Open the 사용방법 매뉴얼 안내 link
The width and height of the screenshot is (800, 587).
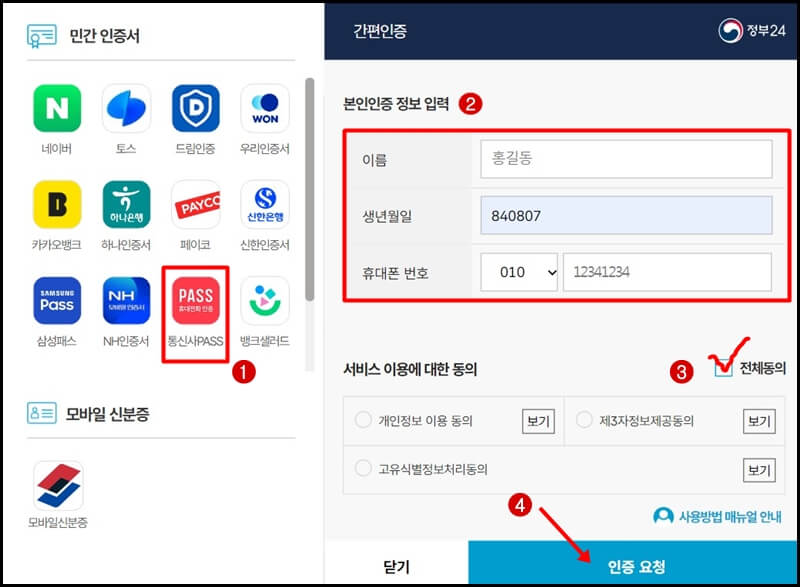pos(730,517)
